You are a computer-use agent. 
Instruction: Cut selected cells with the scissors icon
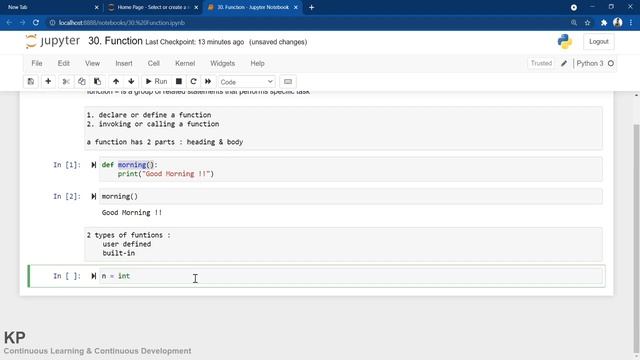[66, 82]
